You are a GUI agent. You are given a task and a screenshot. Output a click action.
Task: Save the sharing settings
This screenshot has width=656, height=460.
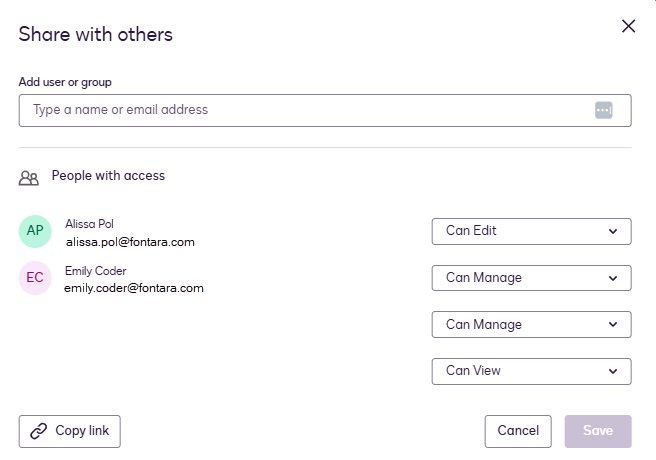click(598, 431)
